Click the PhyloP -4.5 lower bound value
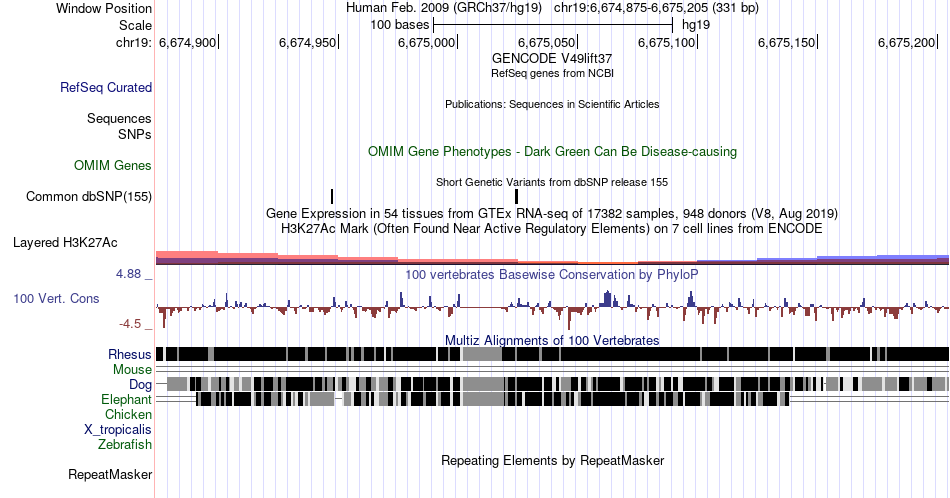Screen dimensions: 950x498 [x=130, y=324]
